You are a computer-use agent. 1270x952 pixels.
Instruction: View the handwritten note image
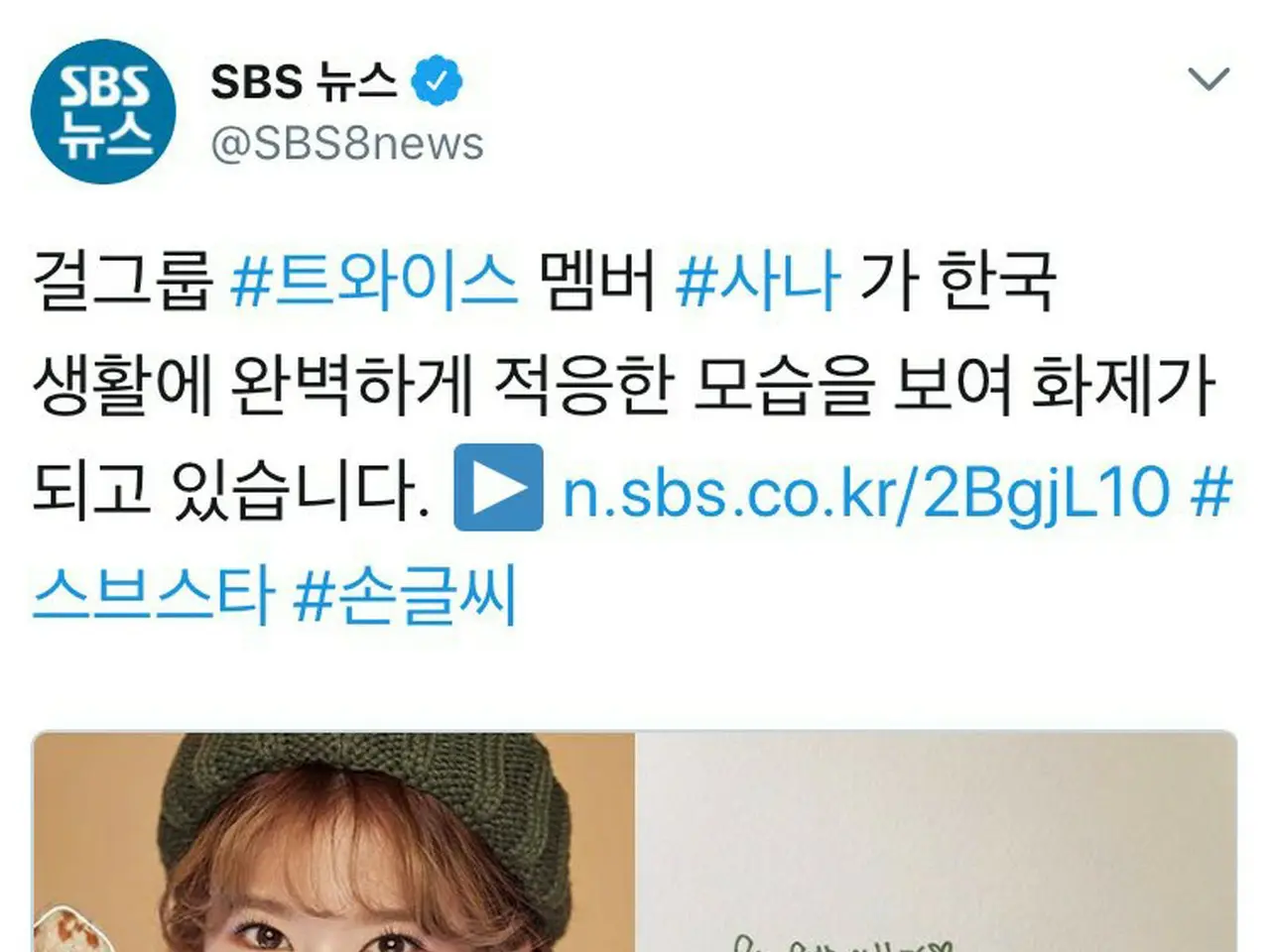coord(937,842)
